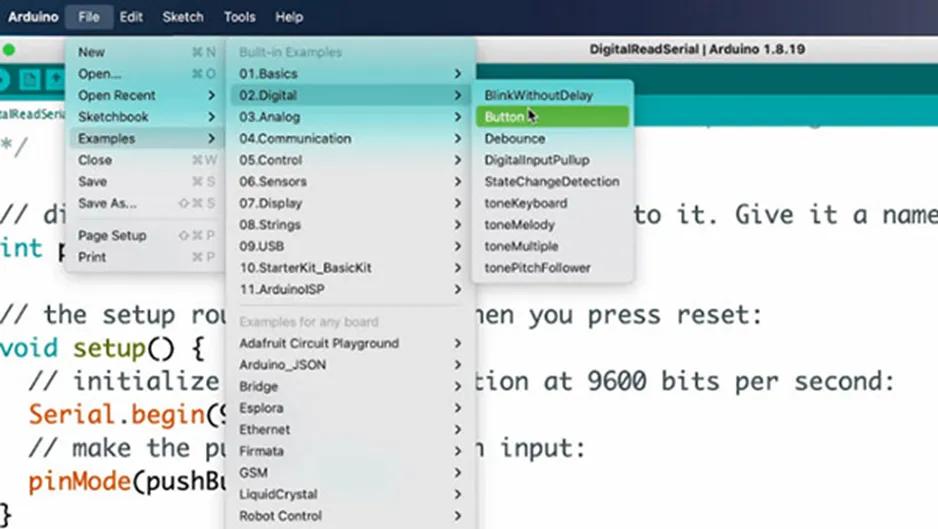This screenshot has height=529, width=938.
Task: Choose Save in the File menu
Action: pyautogui.click(x=146, y=181)
